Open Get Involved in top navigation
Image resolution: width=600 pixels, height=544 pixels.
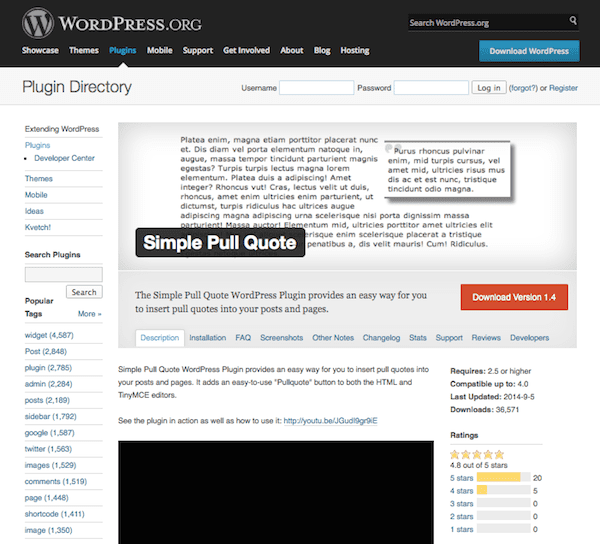click(x=246, y=50)
